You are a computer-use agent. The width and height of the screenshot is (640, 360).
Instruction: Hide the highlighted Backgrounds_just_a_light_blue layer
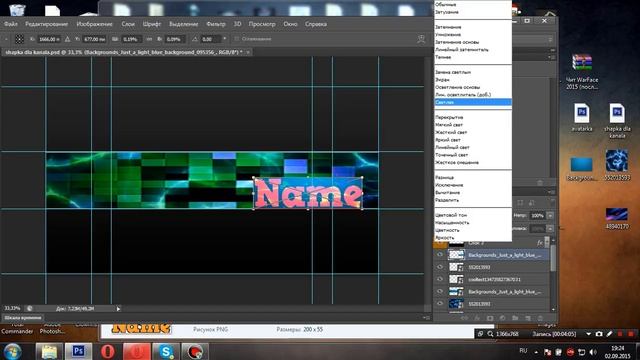440,255
